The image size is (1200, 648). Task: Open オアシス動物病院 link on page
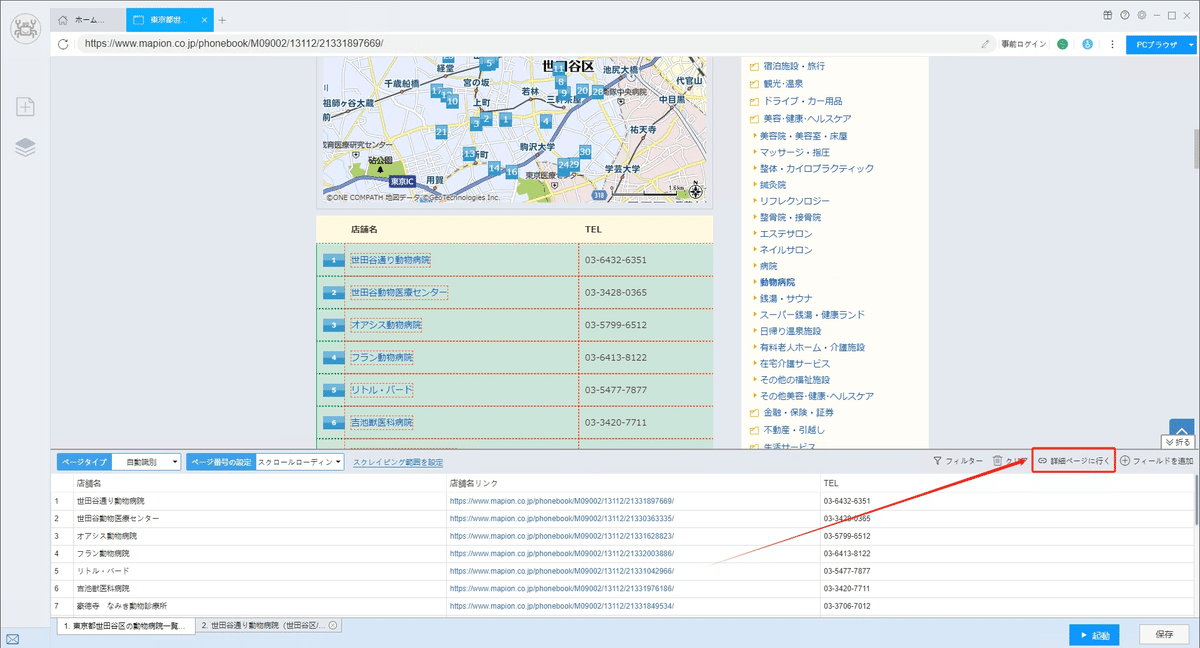[386, 325]
